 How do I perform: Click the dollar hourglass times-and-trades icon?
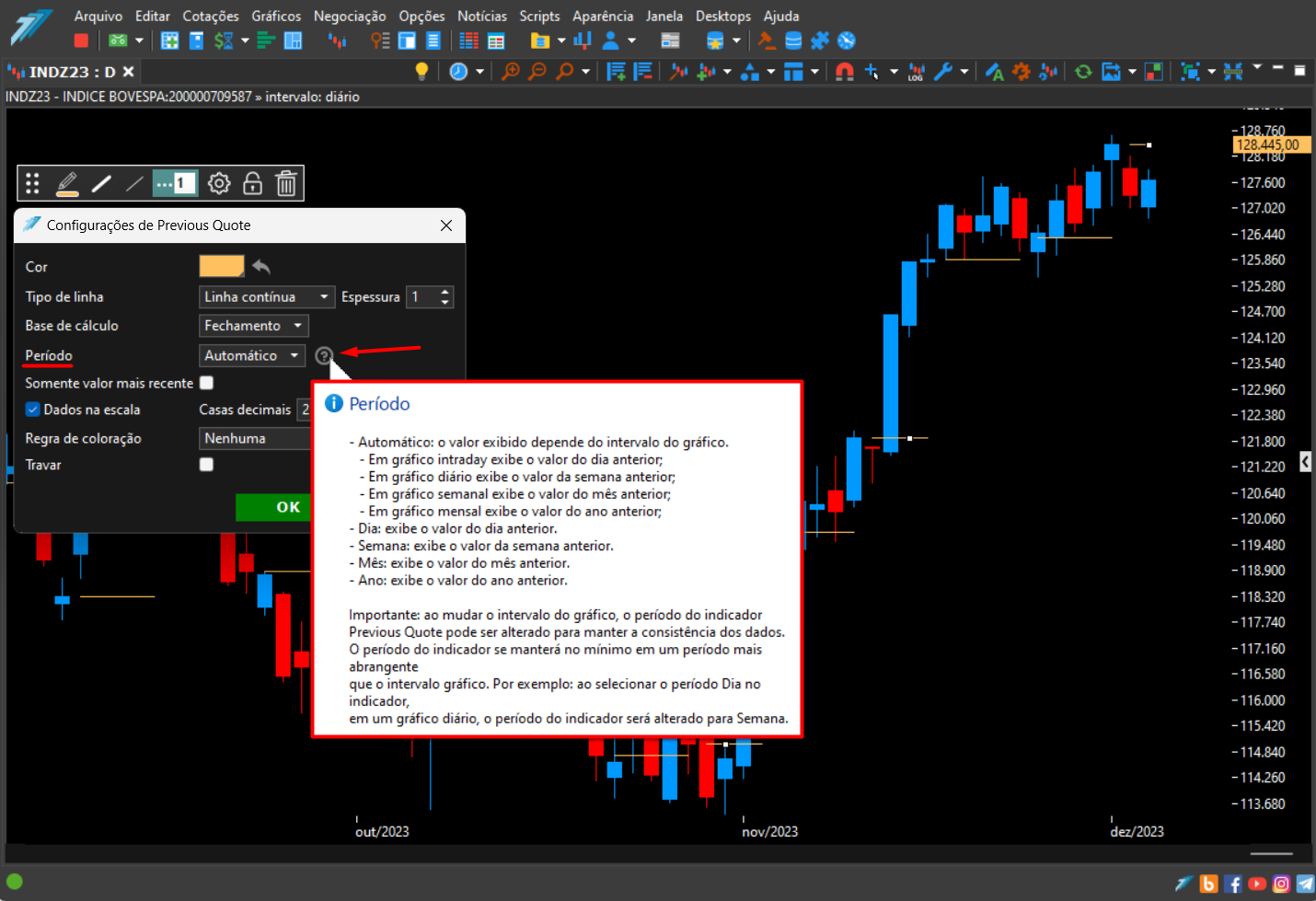coord(224,40)
